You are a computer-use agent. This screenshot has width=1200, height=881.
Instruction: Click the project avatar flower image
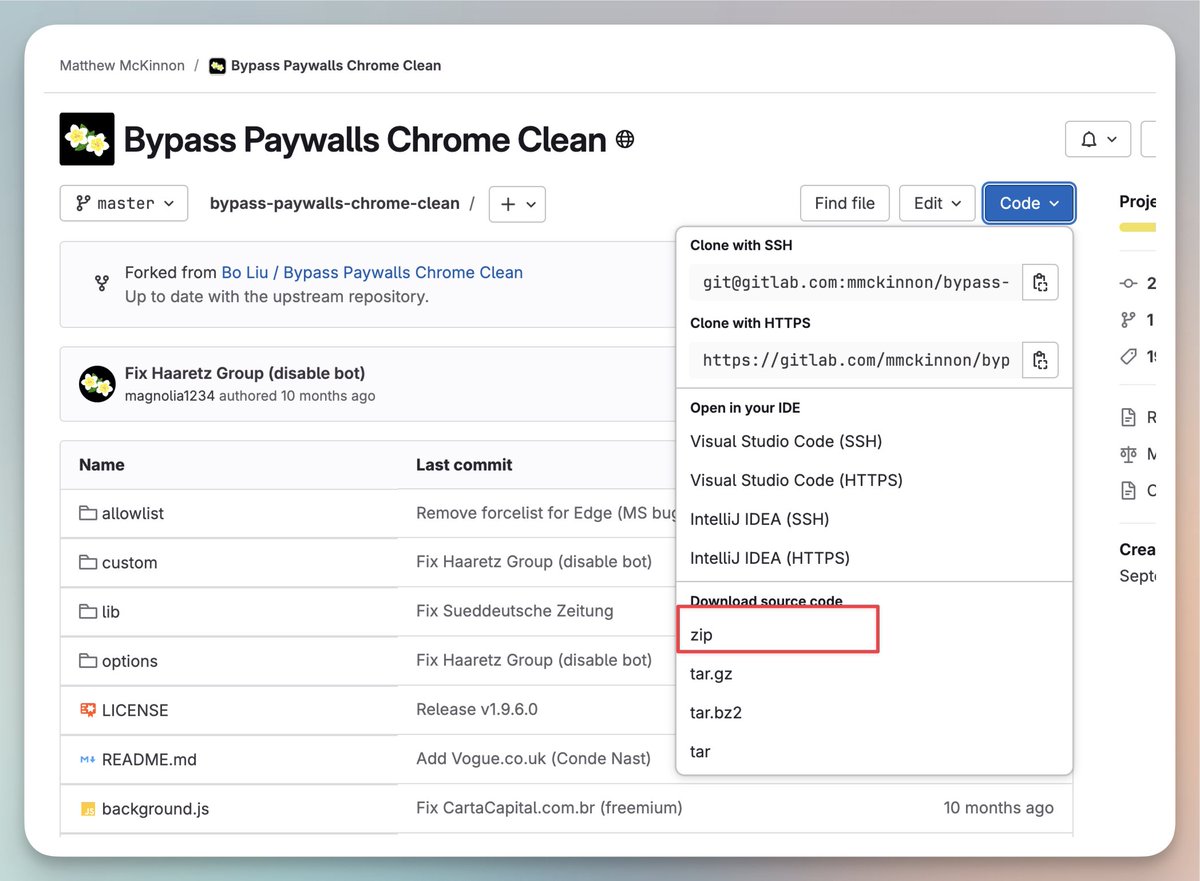(x=87, y=139)
